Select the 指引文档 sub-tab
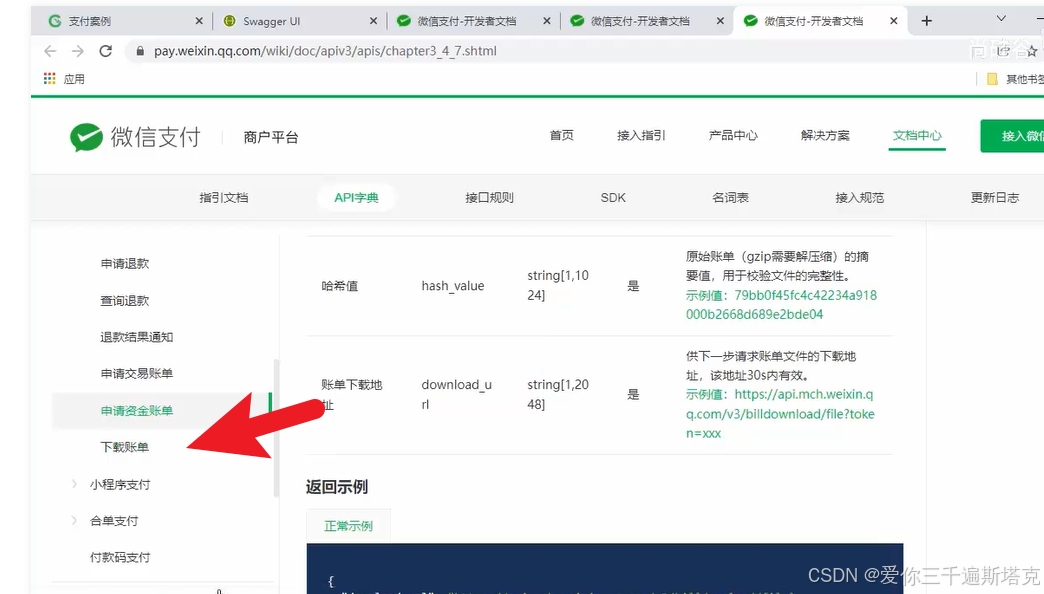 click(224, 198)
